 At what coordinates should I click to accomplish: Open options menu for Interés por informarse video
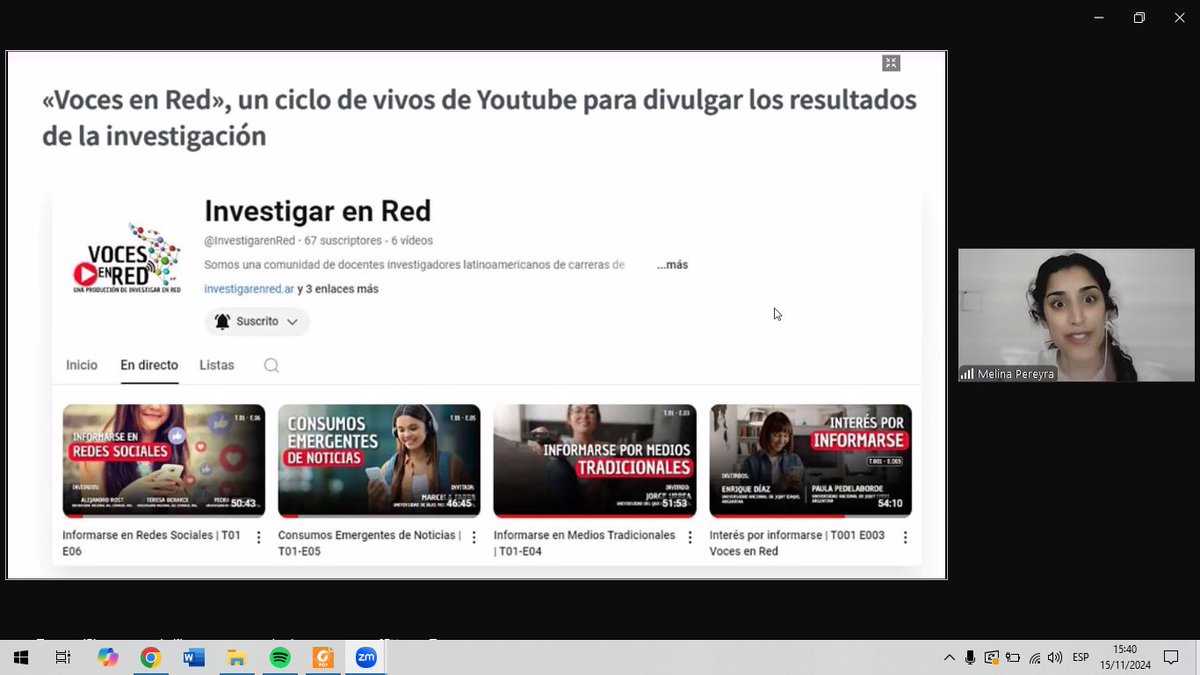tap(905, 537)
